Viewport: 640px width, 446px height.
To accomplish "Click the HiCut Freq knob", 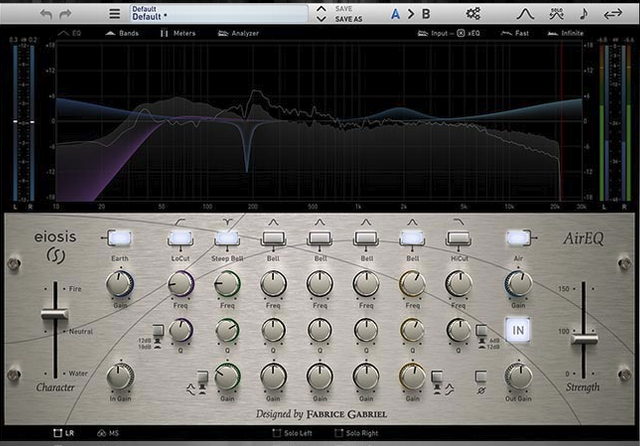I will click(x=458, y=284).
